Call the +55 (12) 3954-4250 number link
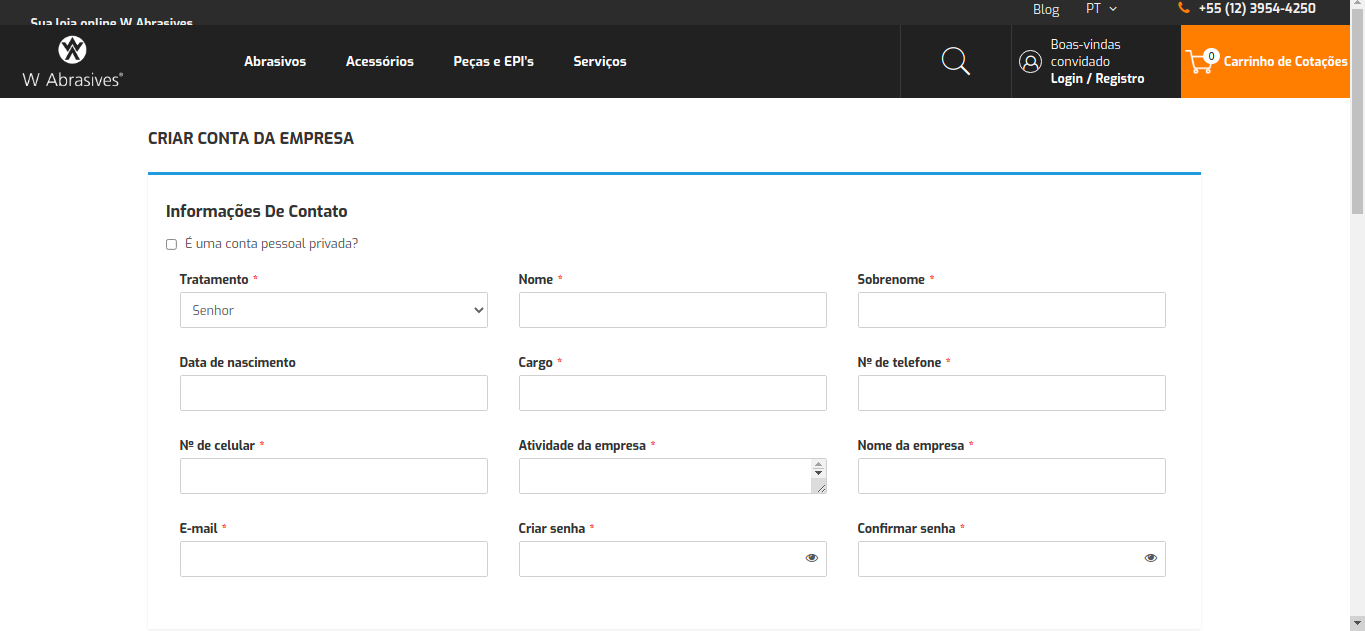This screenshot has height=631, width=1365. tap(1257, 8)
